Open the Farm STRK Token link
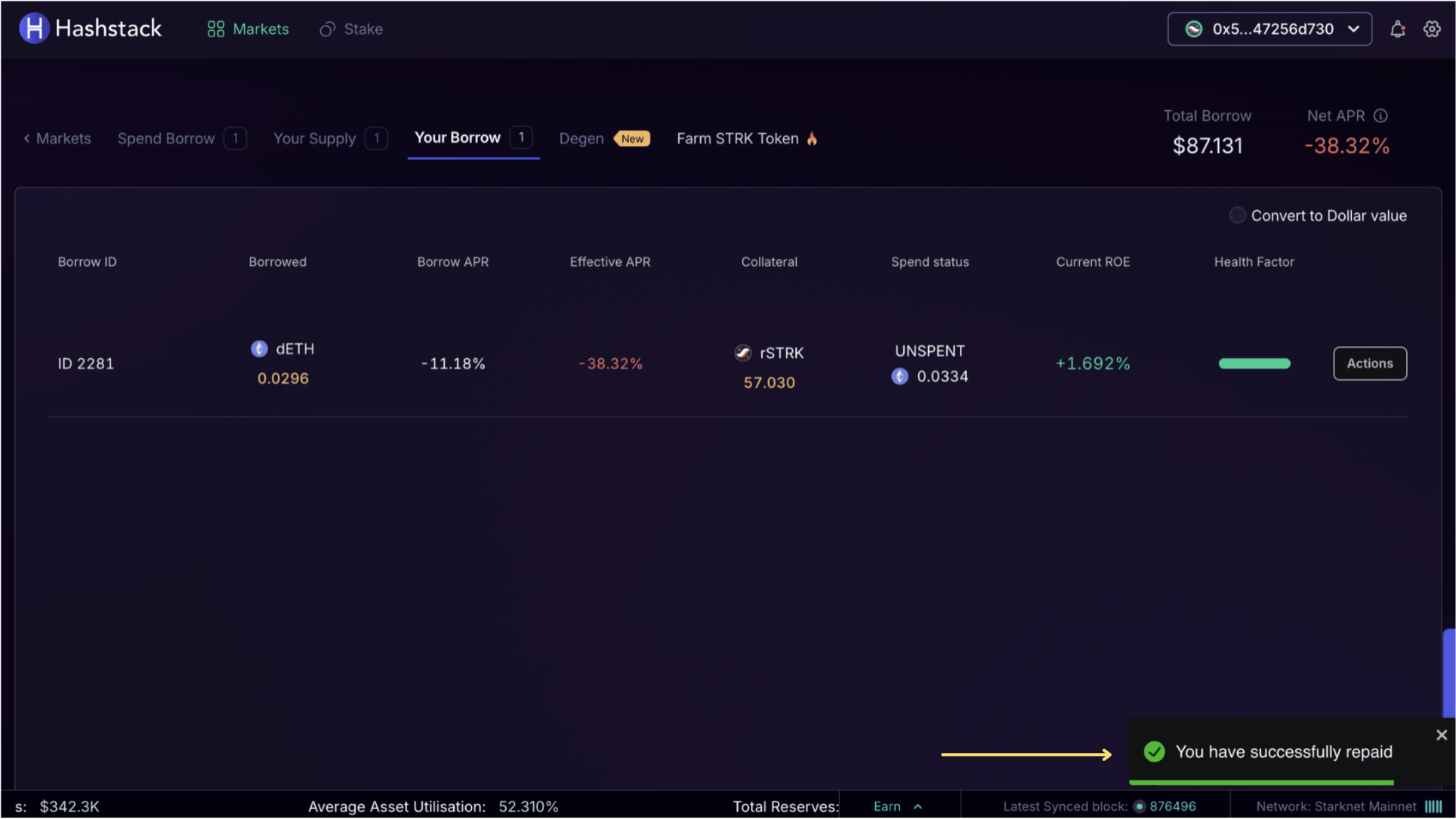The height and width of the screenshot is (819, 1456). coord(737,138)
